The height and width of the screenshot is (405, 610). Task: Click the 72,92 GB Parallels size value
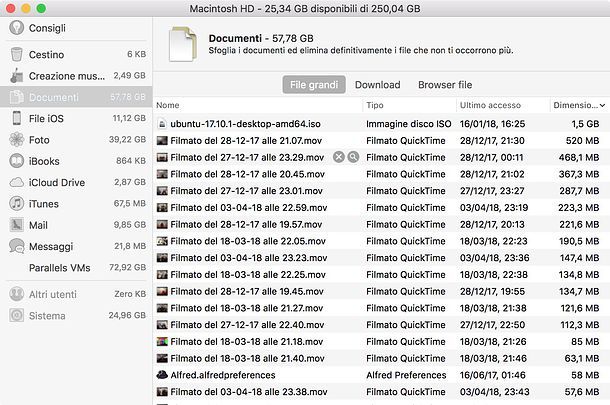coord(128,267)
